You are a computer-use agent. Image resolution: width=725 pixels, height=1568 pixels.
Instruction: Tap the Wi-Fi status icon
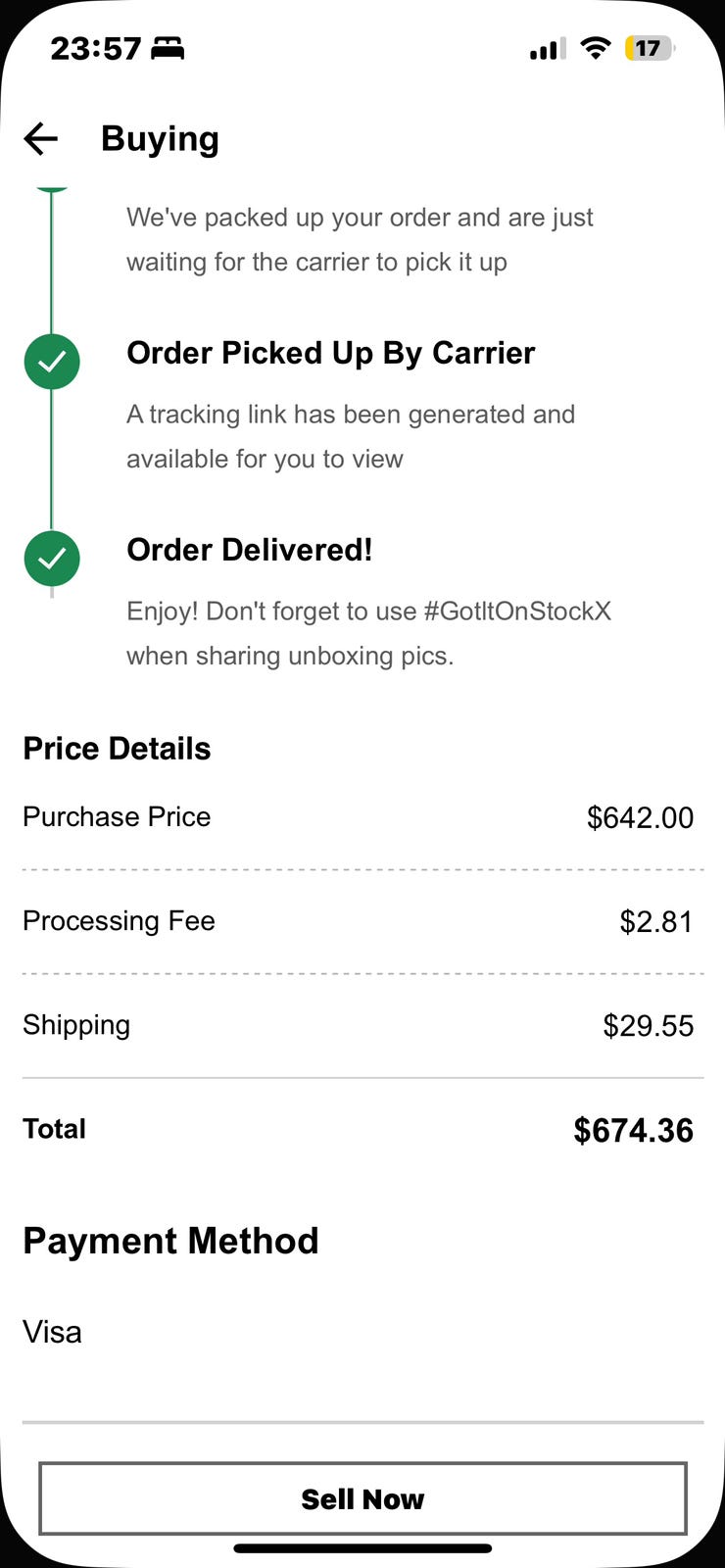[x=595, y=48]
